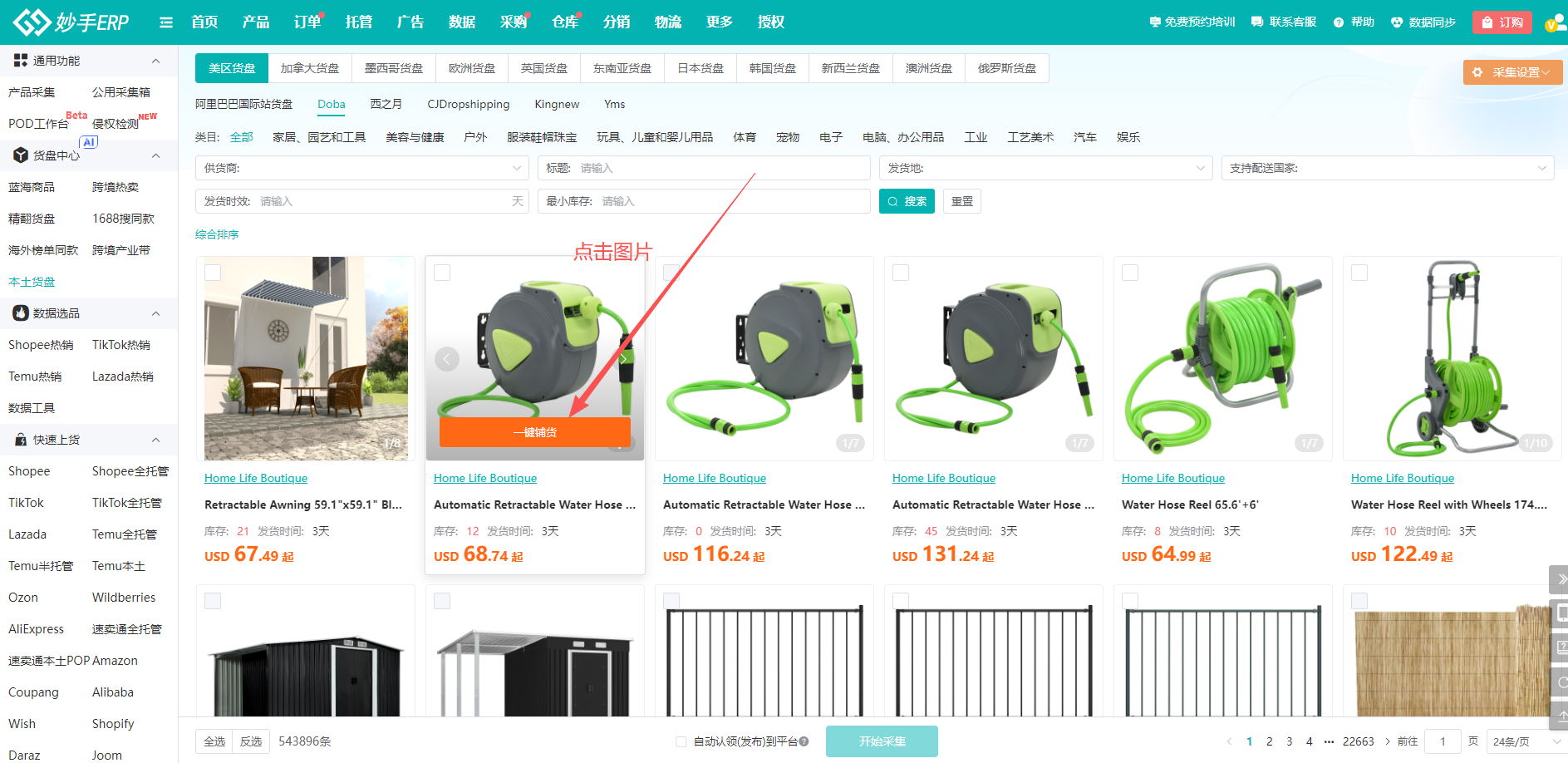Click the help icon beside 自动认领(发布)到平台

[x=804, y=741]
